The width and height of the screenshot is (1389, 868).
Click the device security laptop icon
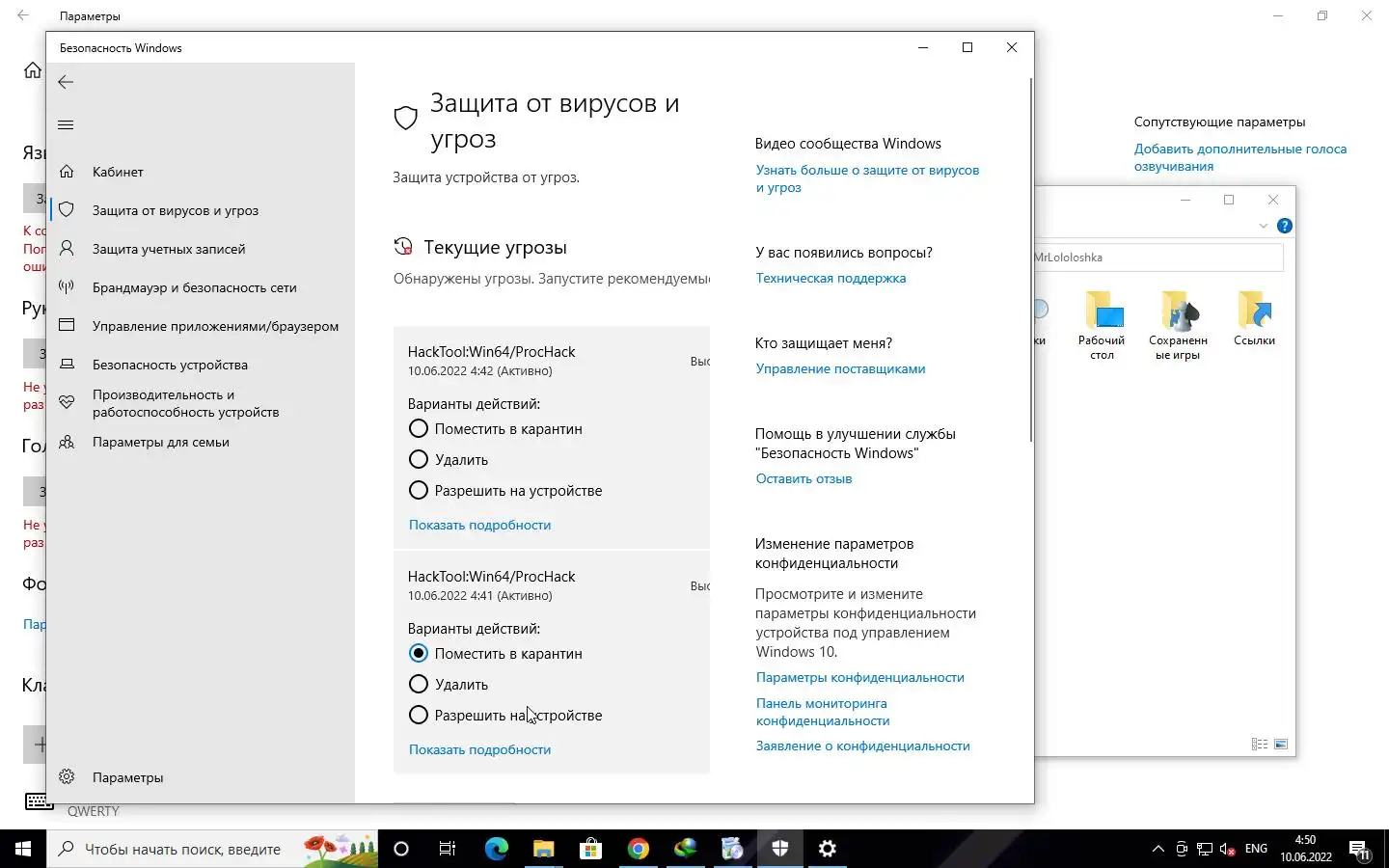pos(67,365)
